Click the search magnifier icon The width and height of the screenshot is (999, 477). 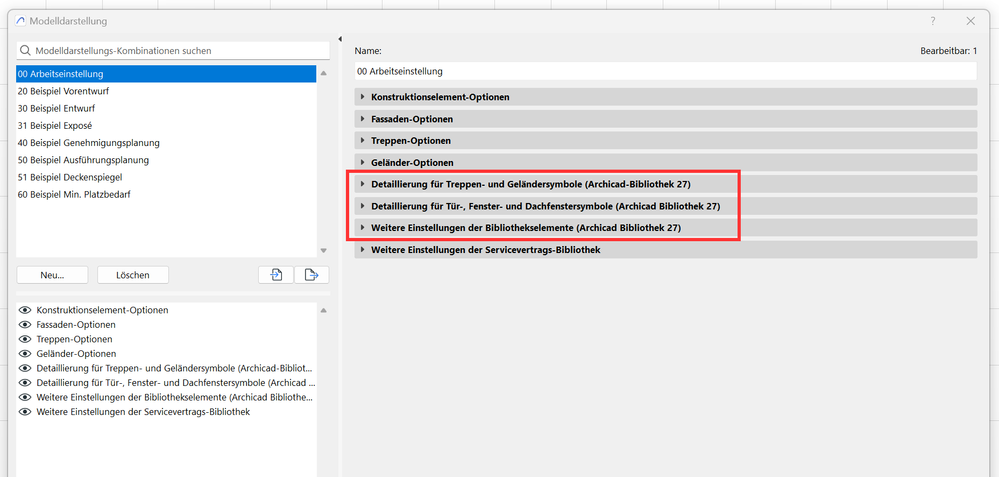(x=25, y=50)
